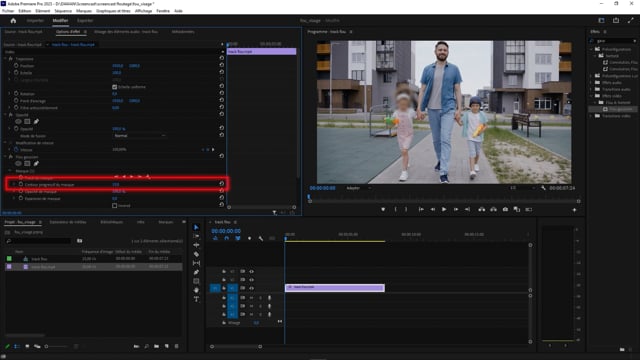This screenshot has width=640, height=360.
Task: Toggle snapping magnet in timeline
Action: (x=227, y=238)
